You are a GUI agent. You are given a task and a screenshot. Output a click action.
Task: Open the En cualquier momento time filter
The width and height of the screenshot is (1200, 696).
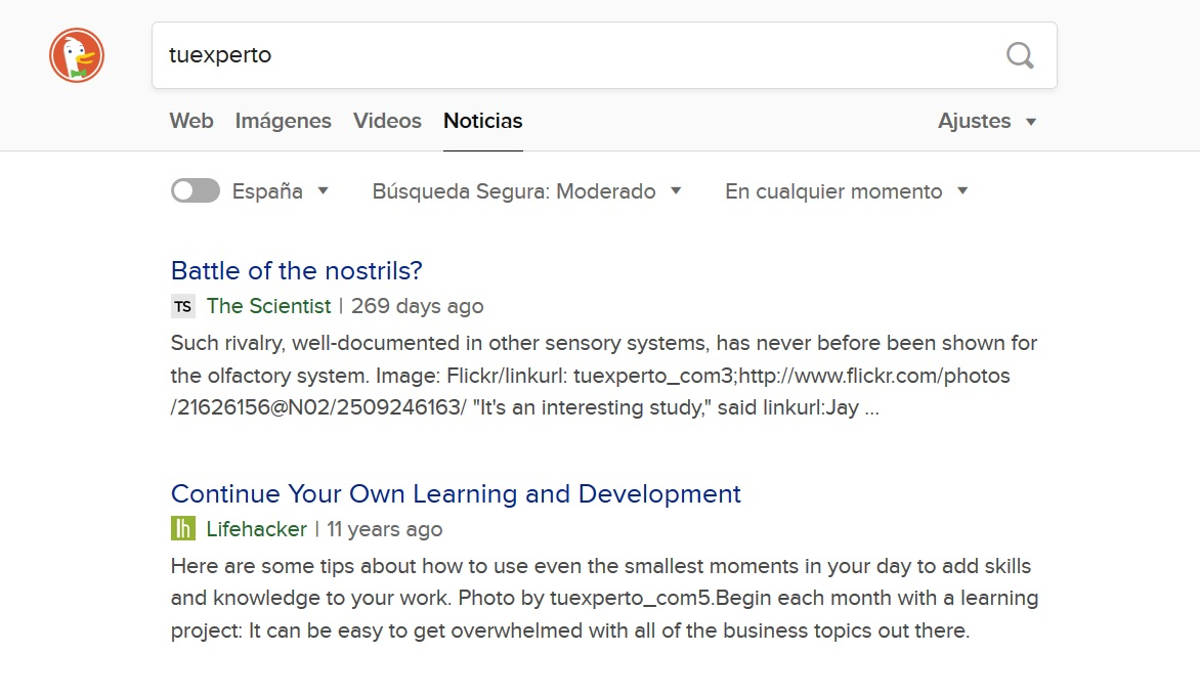point(846,191)
